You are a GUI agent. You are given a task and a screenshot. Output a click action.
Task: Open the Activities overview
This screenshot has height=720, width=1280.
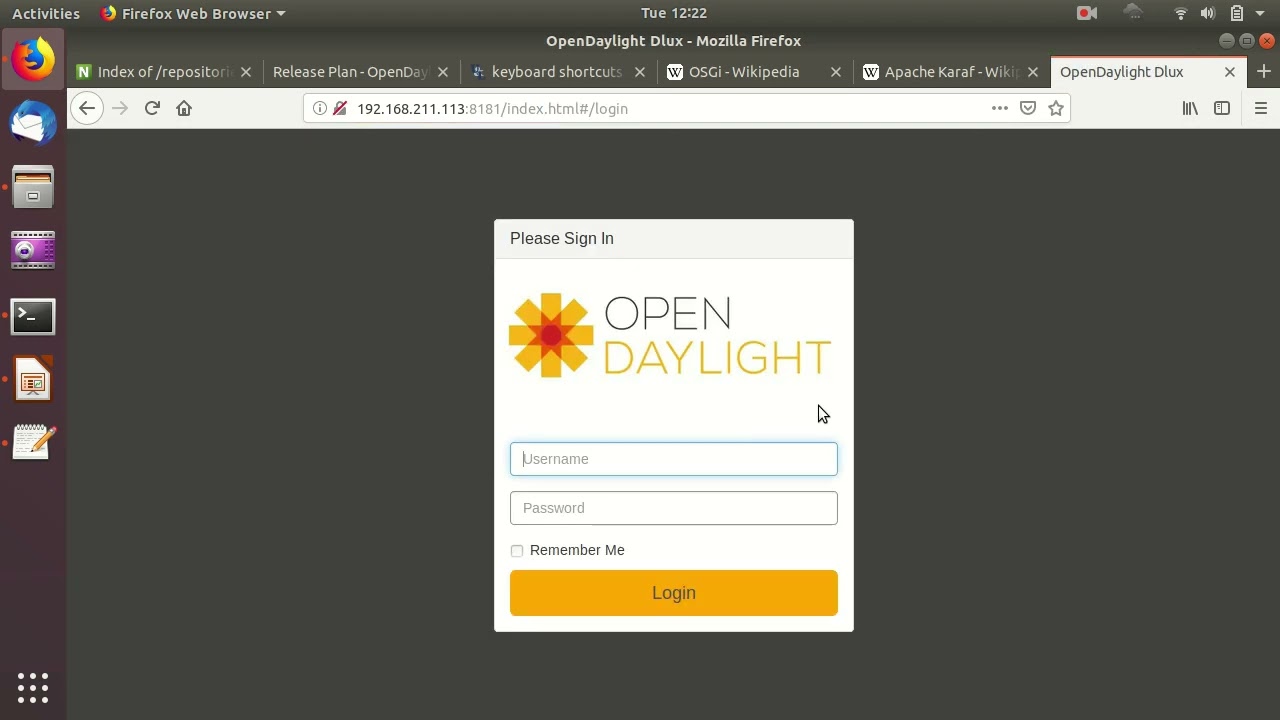46,13
